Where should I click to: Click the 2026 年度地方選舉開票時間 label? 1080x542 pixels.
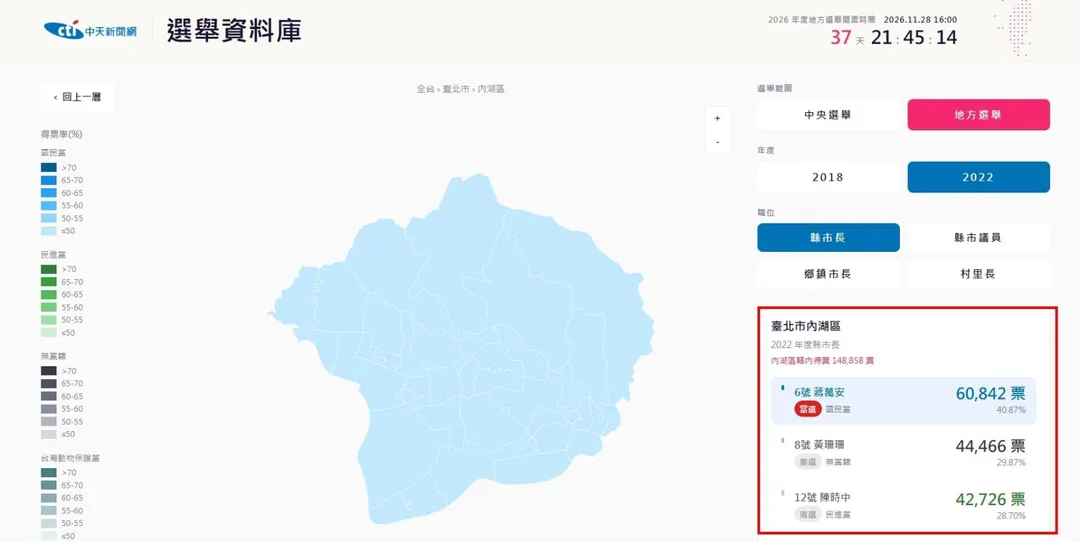822,20
